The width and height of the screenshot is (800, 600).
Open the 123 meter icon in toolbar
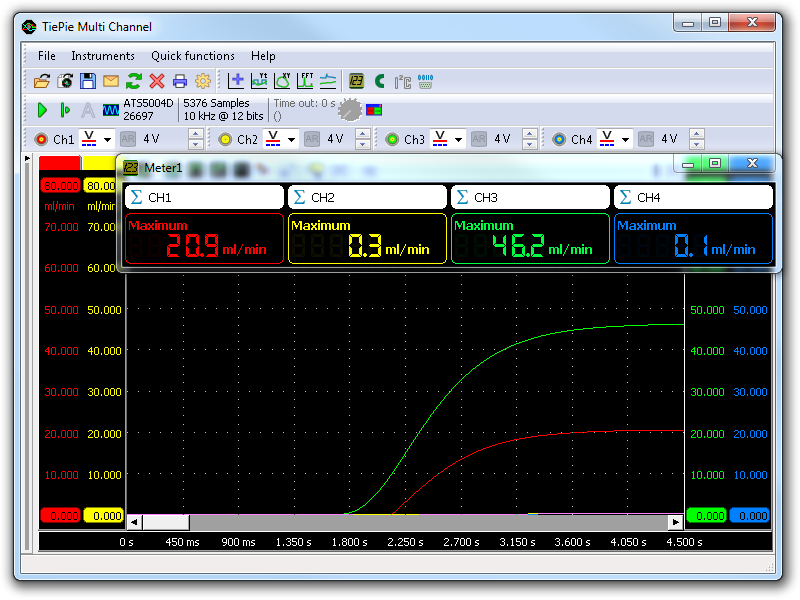[356, 81]
